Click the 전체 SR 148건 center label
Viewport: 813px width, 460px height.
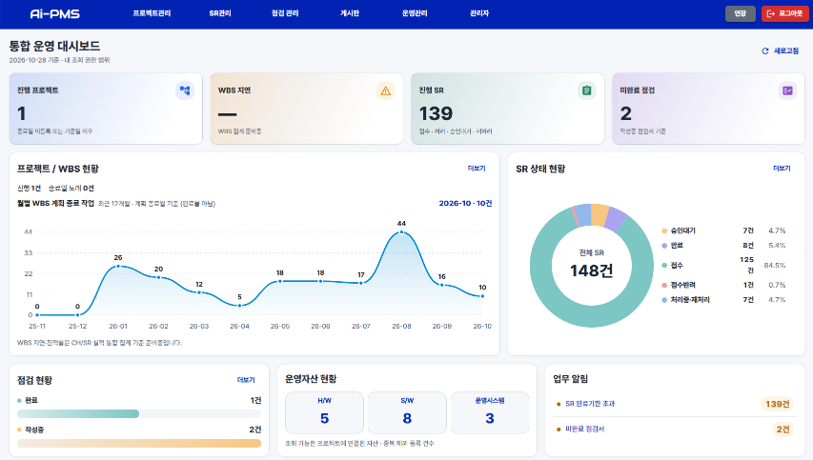(x=592, y=264)
